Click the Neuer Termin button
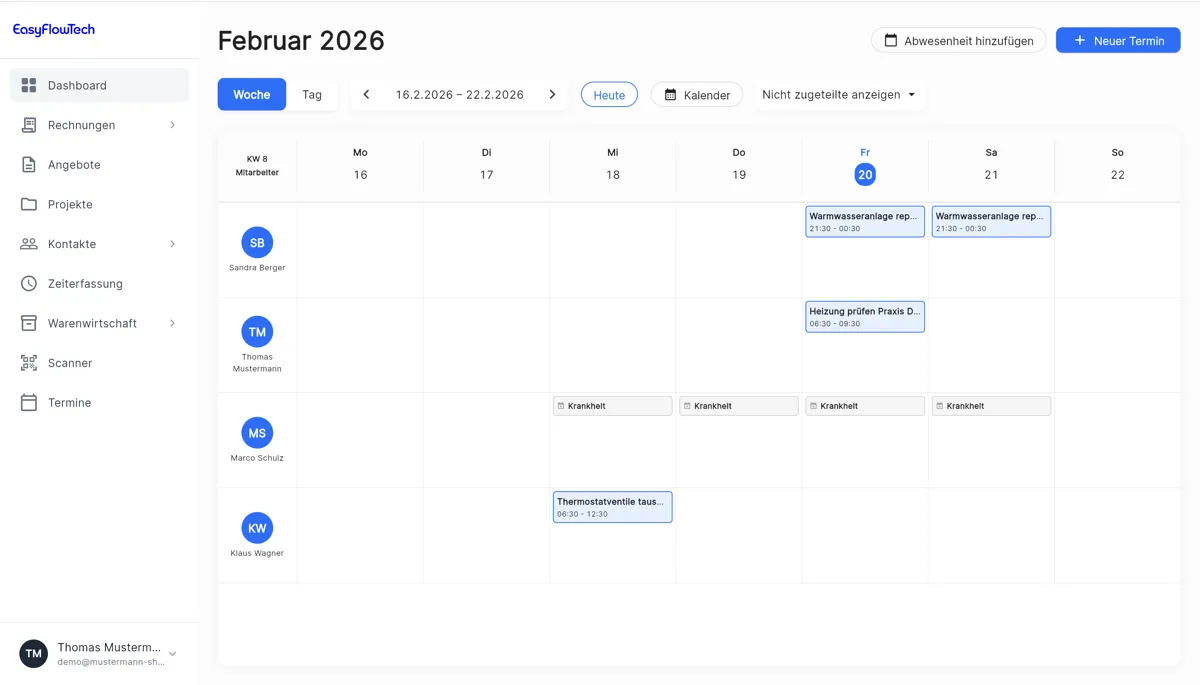This screenshot has width=1200, height=685. click(x=1118, y=41)
